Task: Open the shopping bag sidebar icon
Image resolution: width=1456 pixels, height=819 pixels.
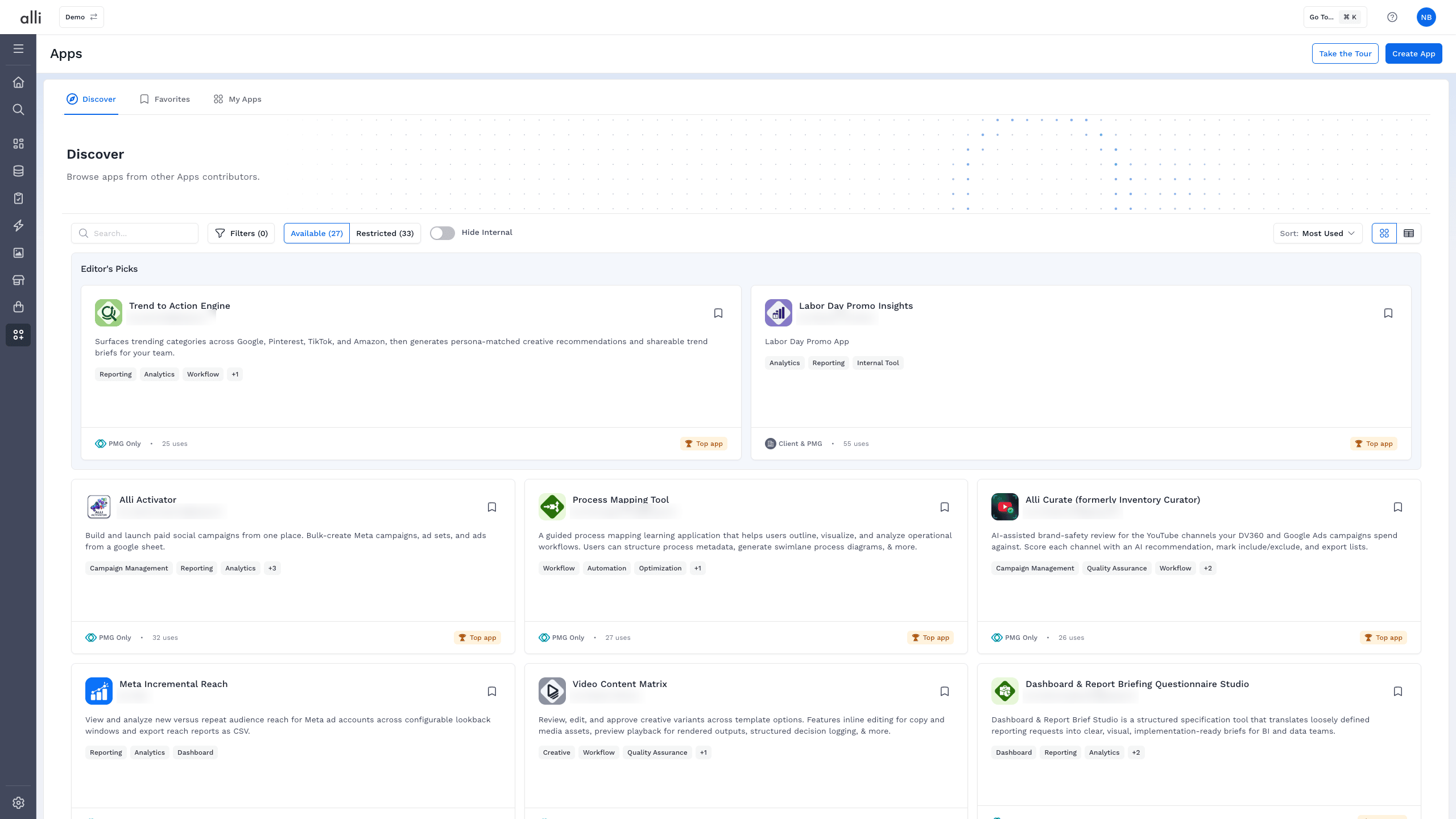Action: (x=18, y=307)
